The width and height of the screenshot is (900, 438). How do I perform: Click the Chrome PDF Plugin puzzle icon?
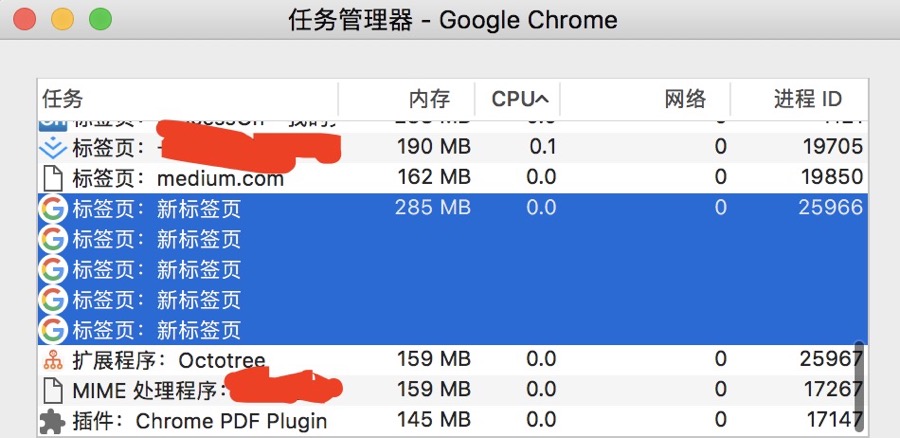(52, 421)
